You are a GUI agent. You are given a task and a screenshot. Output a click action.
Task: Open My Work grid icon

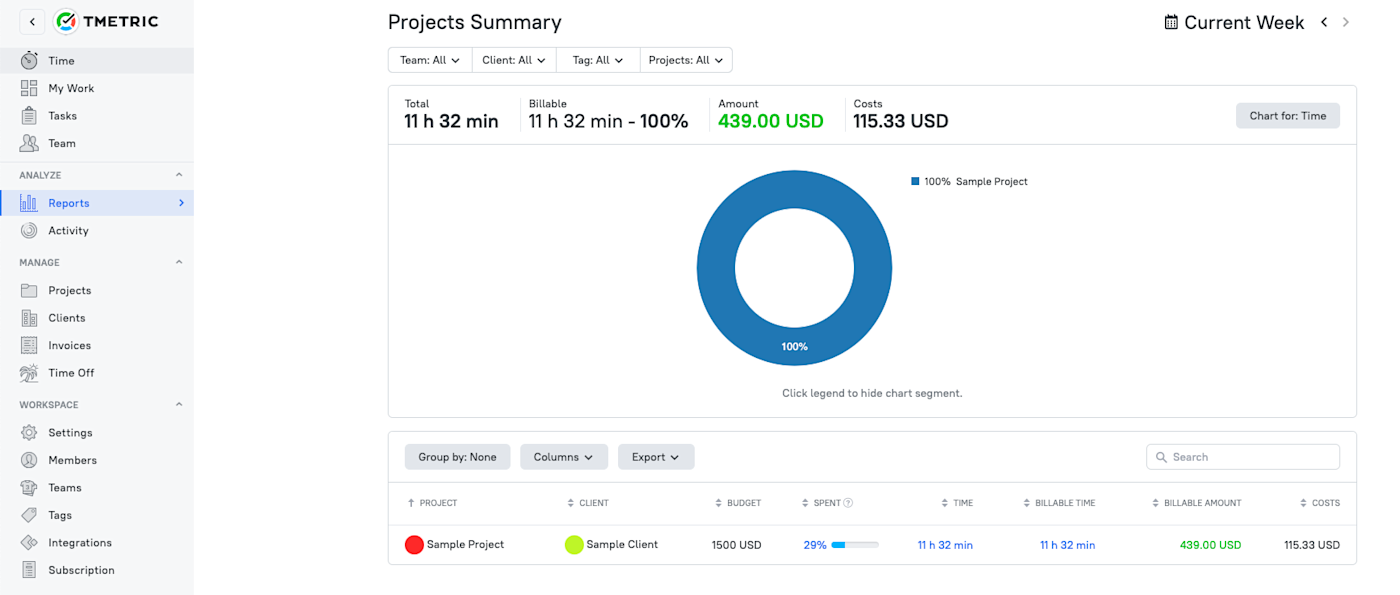tap(29, 88)
